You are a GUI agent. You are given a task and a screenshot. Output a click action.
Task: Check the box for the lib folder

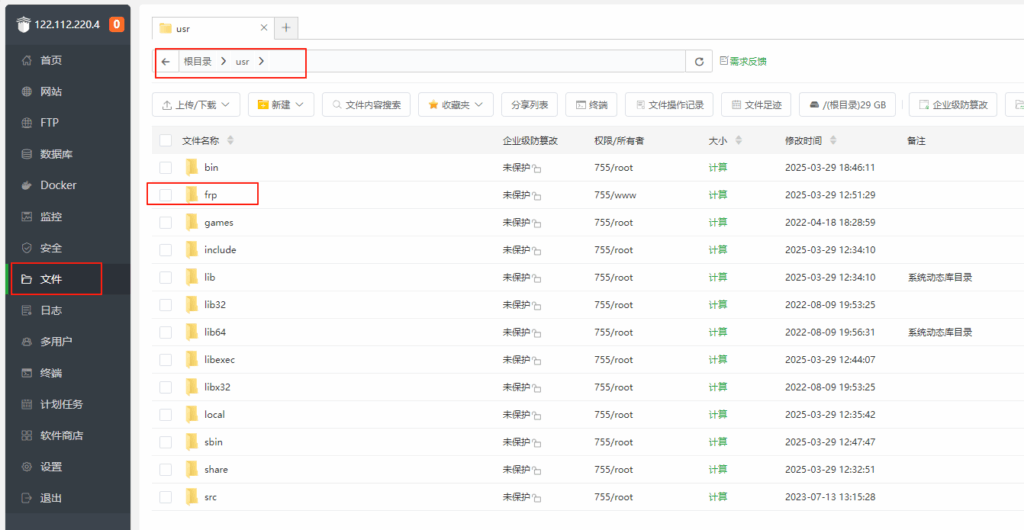point(165,277)
